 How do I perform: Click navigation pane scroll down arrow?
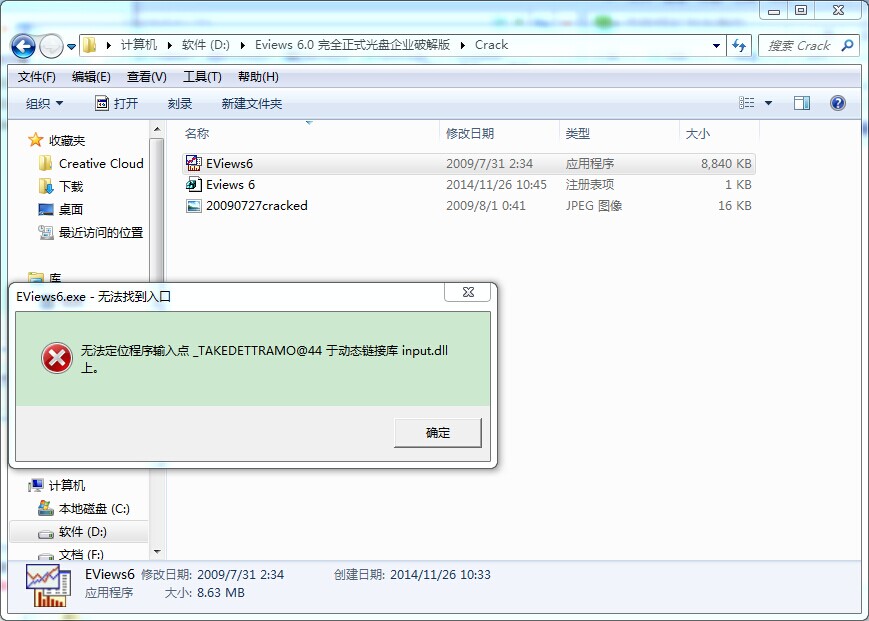pos(157,552)
